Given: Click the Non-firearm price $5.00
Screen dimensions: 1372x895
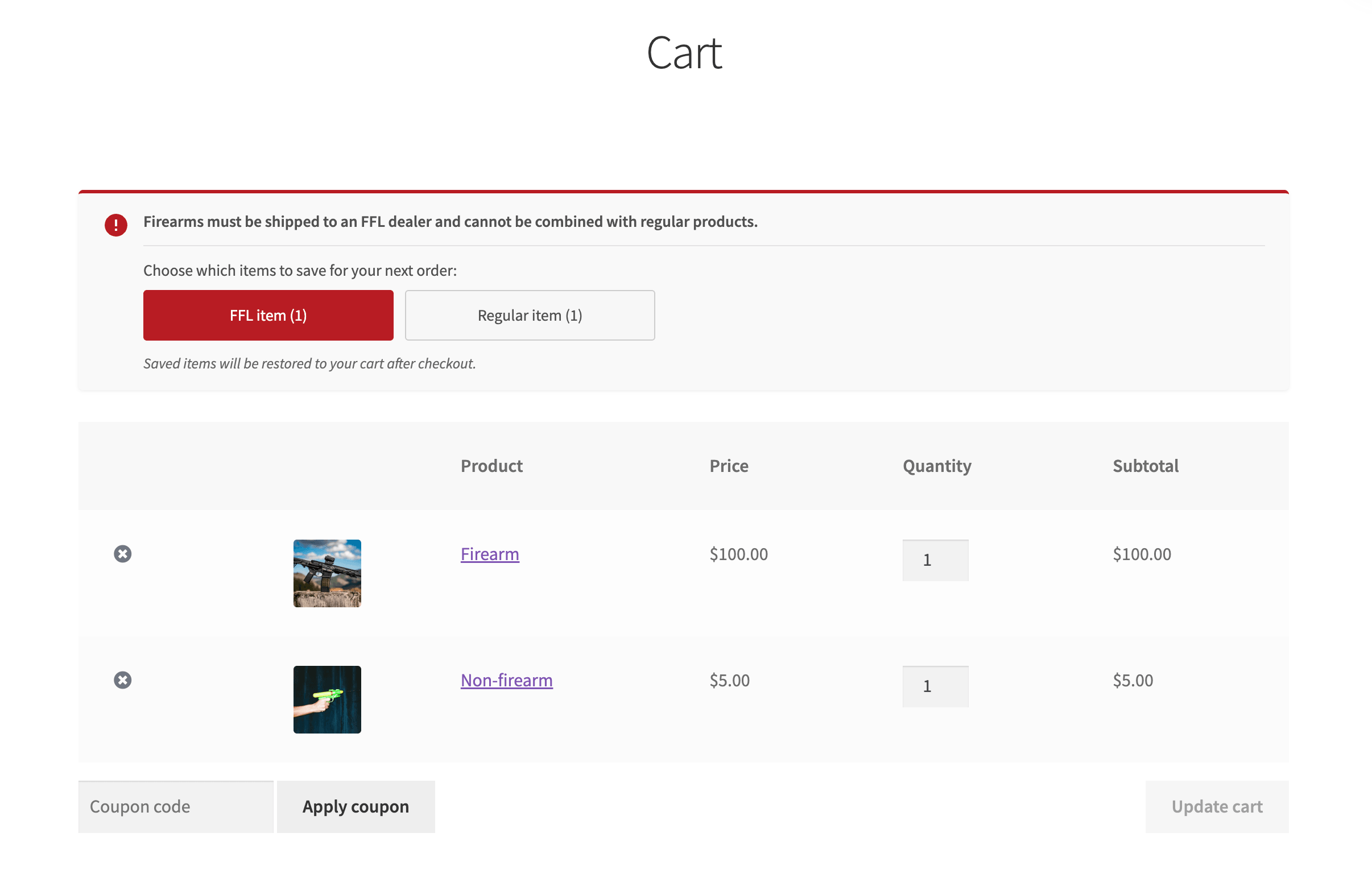Looking at the screenshot, I should coord(730,681).
